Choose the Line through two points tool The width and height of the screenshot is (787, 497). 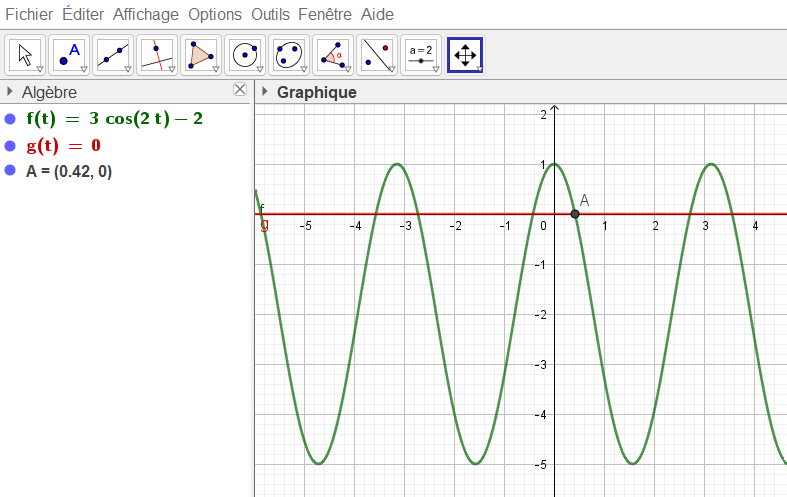click(x=114, y=55)
